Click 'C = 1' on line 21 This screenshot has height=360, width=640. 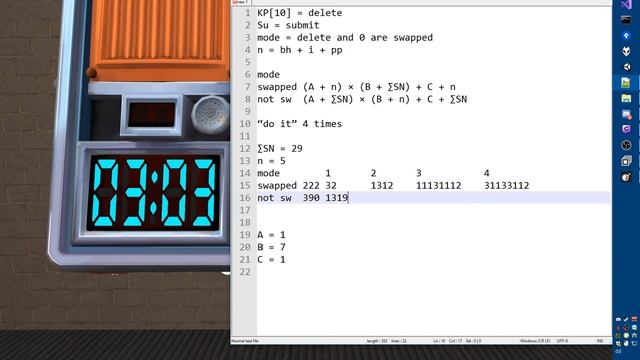coord(271,260)
